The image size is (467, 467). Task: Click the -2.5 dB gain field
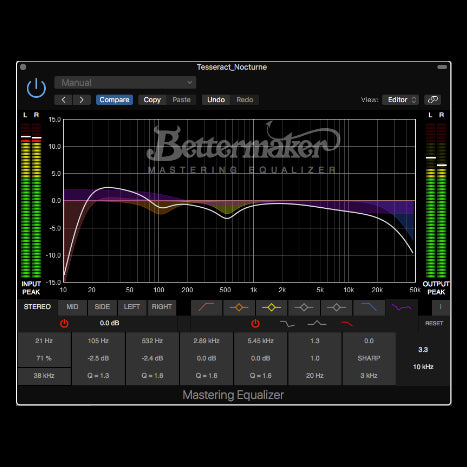click(x=98, y=358)
